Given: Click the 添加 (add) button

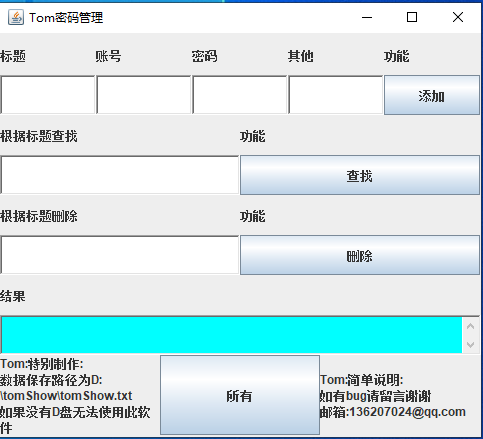Looking at the screenshot, I should pyautogui.click(x=432, y=95).
